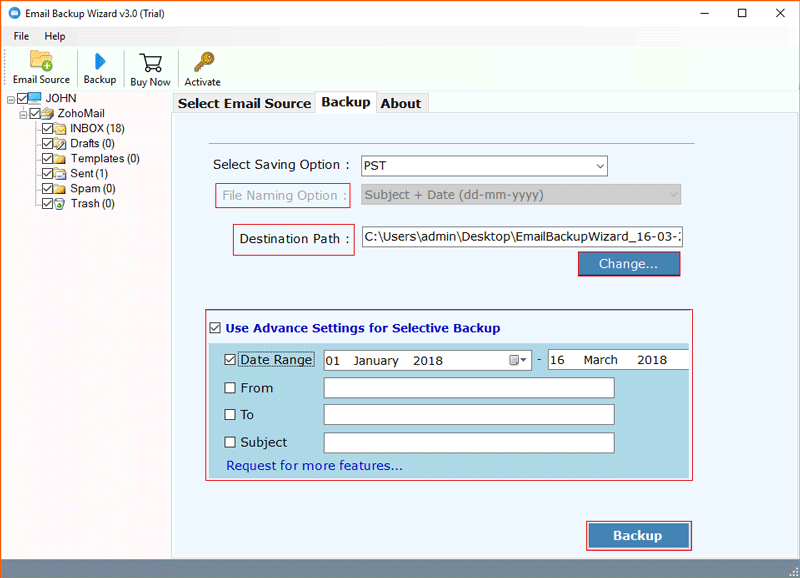The width and height of the screenshot is (800, 578).
Task: Select the JOHN tree label
Action: [61, 98]
